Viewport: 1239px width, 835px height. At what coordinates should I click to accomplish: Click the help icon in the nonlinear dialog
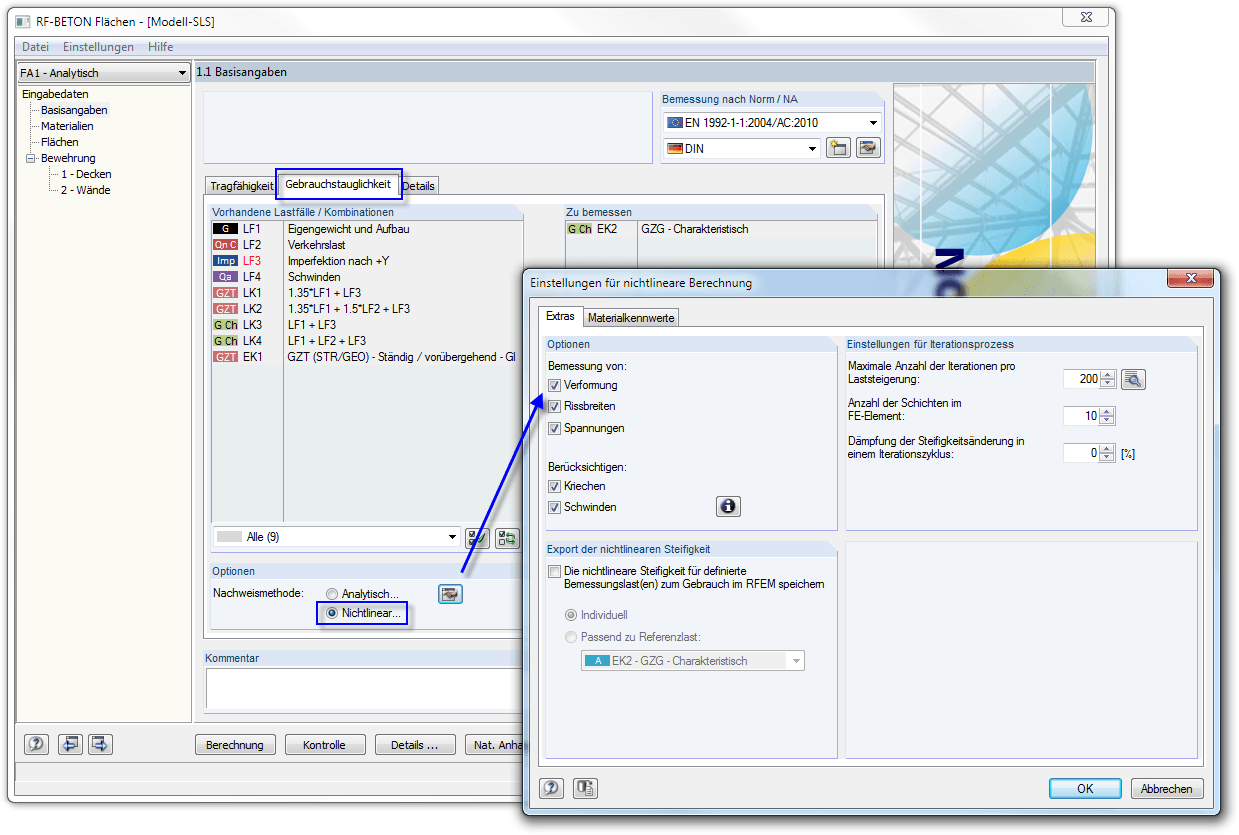coord(552,788)
